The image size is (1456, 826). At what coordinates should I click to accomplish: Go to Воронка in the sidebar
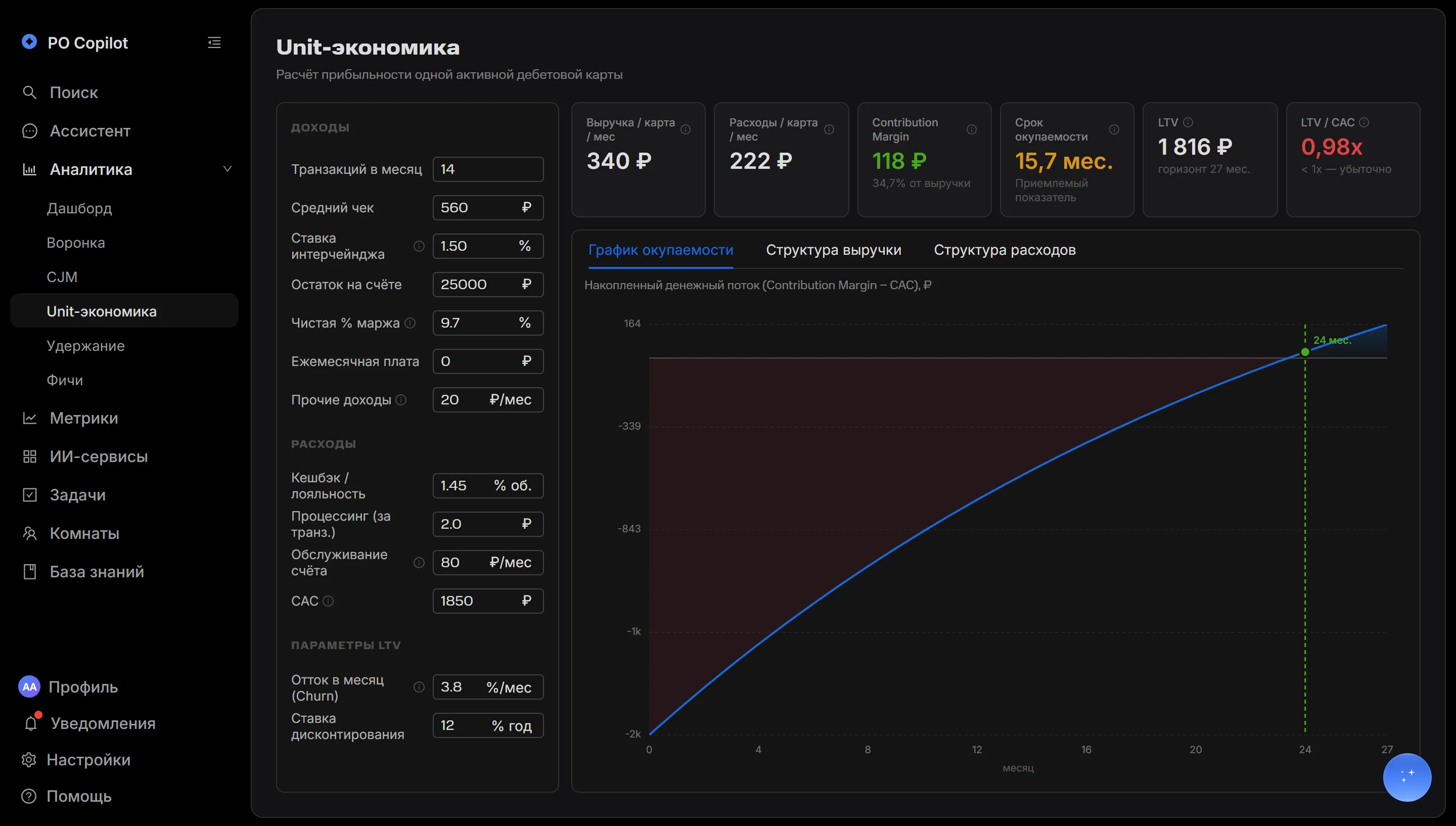[76, 243]
